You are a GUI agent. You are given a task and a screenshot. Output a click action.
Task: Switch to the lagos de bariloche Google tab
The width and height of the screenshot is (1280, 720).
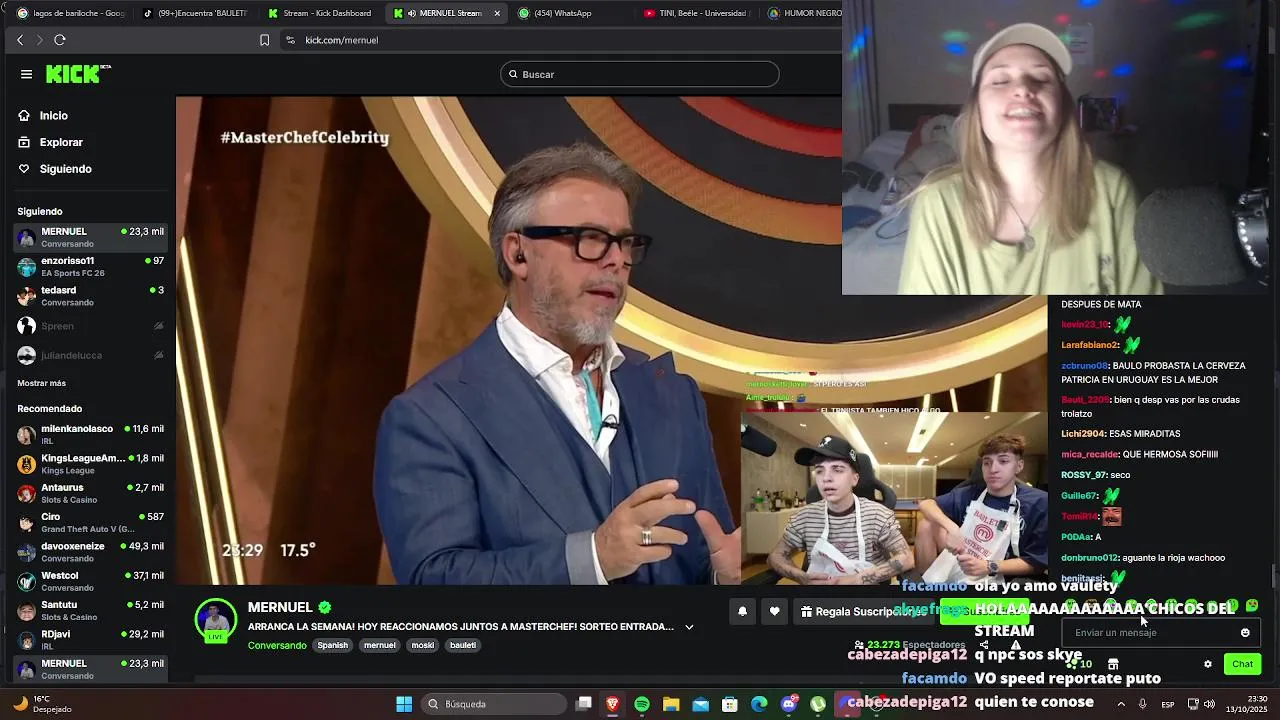click(70, 13)
